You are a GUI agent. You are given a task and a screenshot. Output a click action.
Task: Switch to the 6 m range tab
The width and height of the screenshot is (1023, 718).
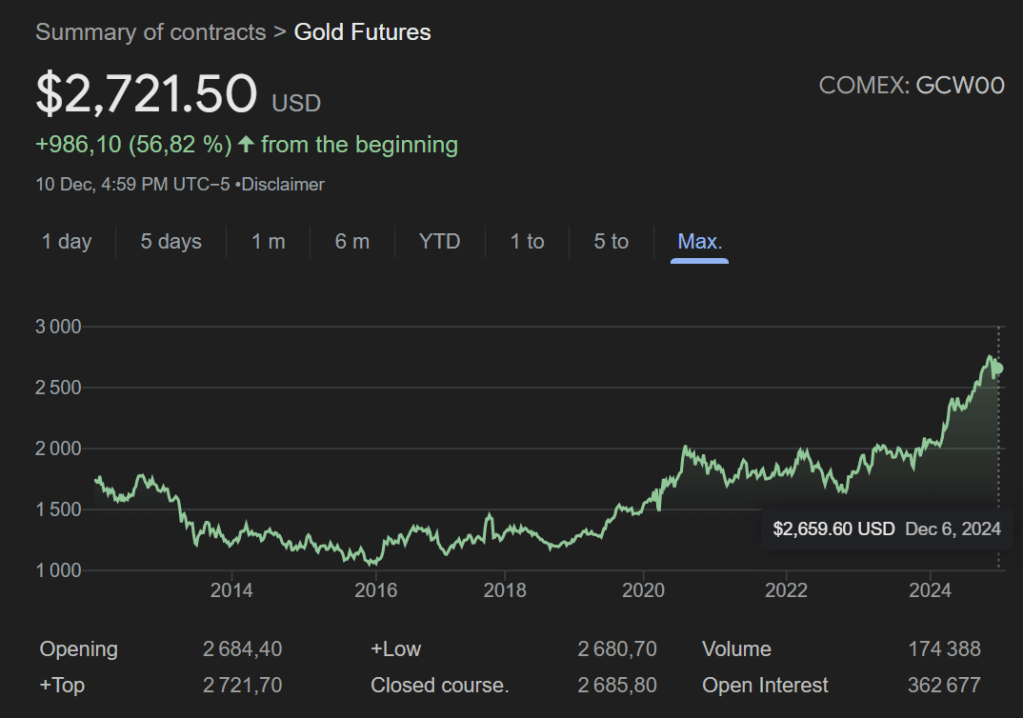(x=352, y=241)
